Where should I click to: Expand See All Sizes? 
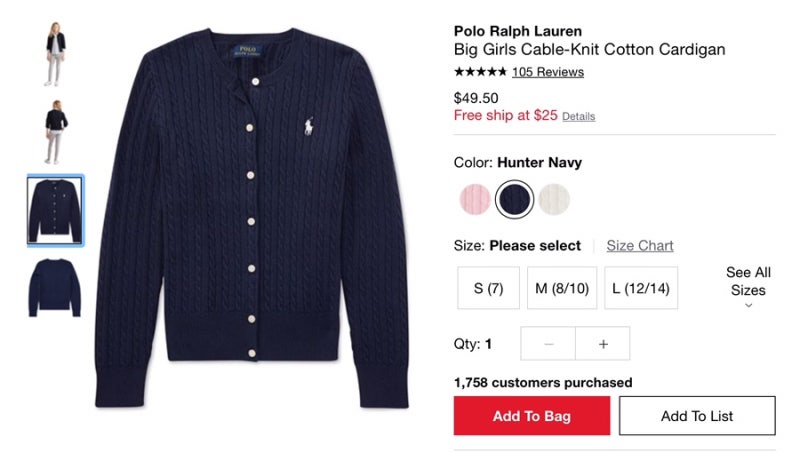(x=748, y=282)
